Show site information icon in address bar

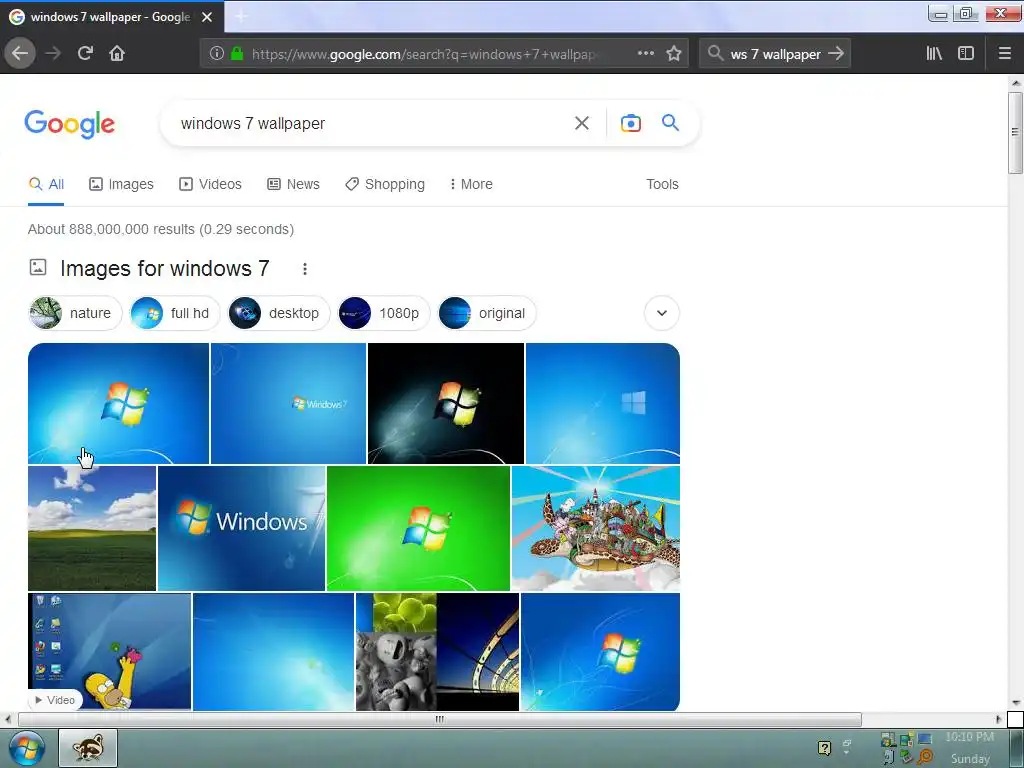216,53
